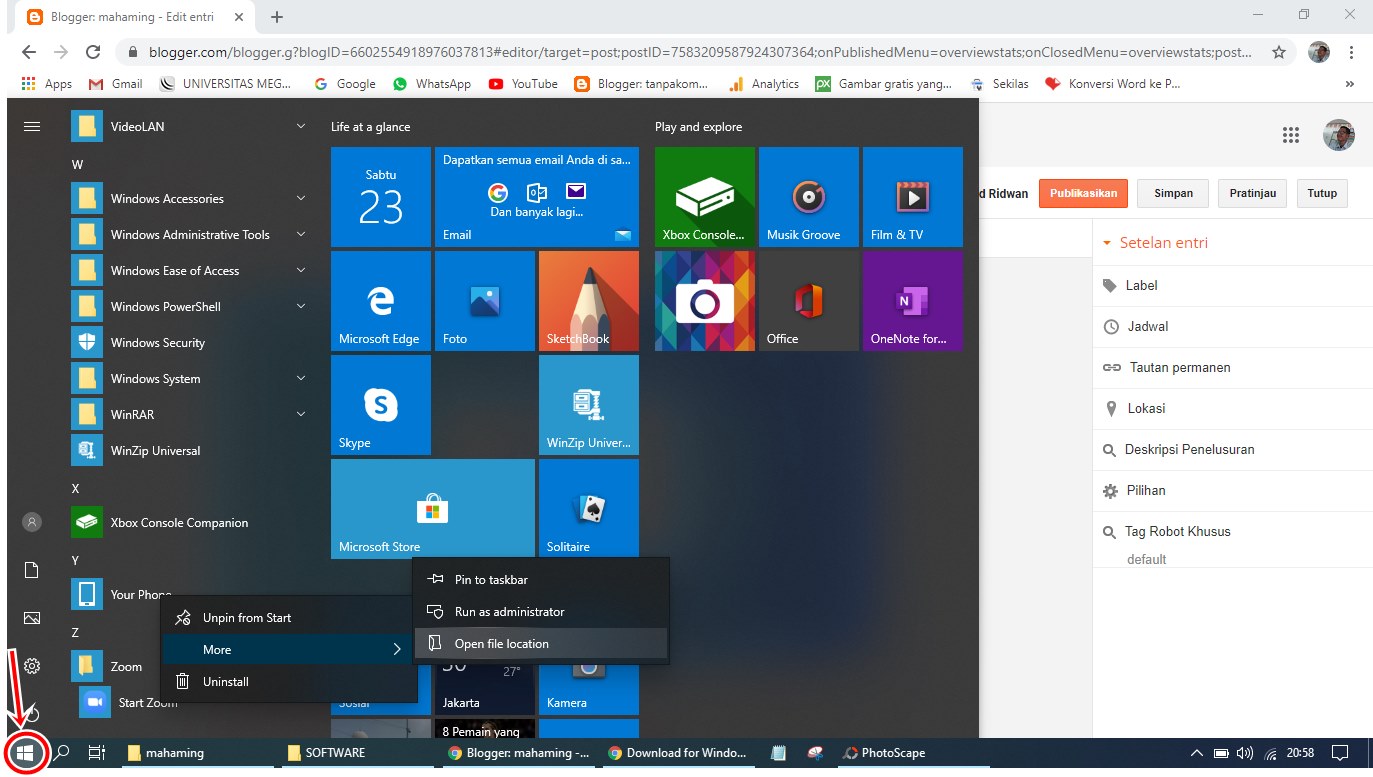Open the Office tile
This screenshot has height=777, width=1373.
click(x=808, y=301)
